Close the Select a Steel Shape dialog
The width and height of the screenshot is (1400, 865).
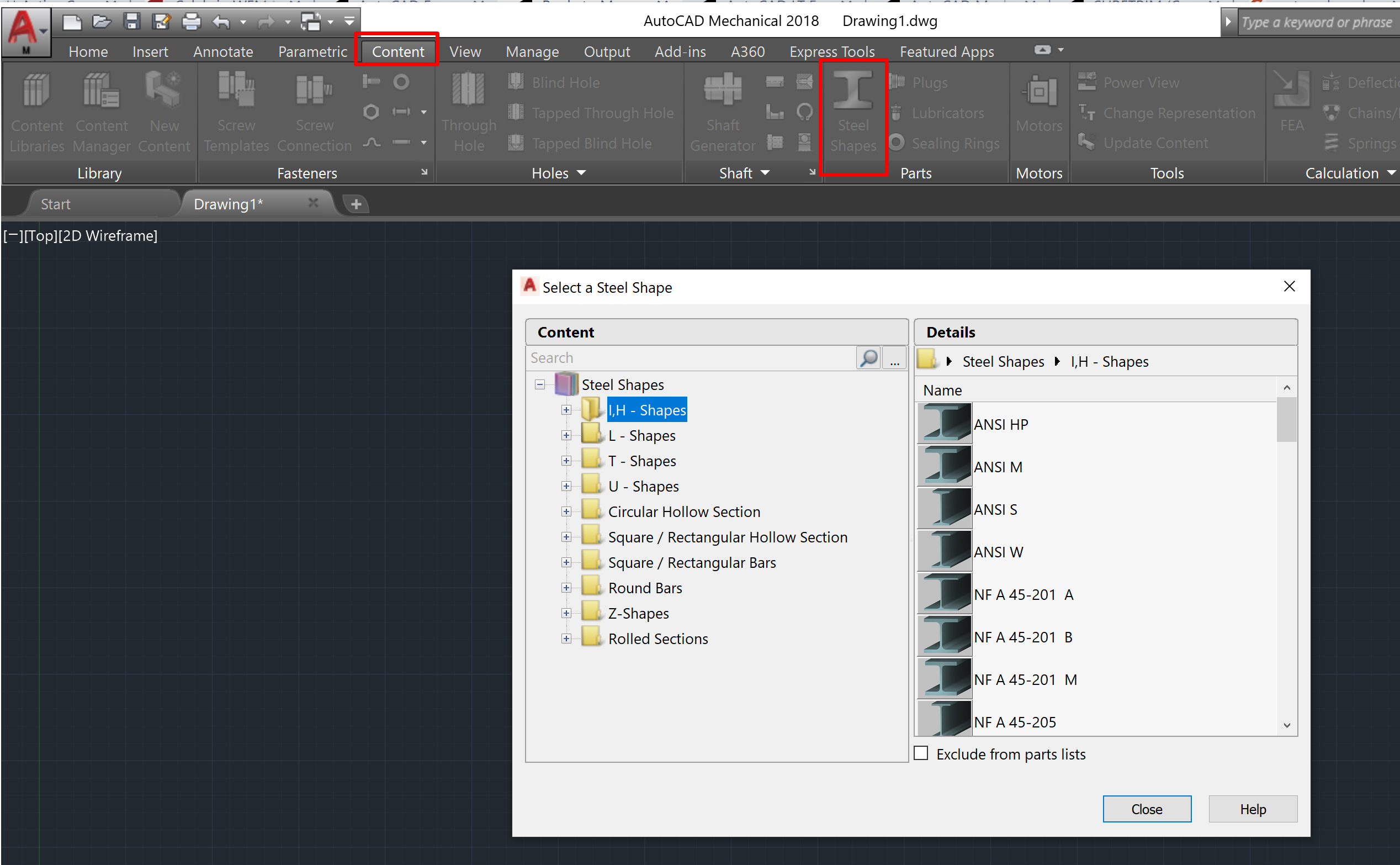tap(1290, 286)
